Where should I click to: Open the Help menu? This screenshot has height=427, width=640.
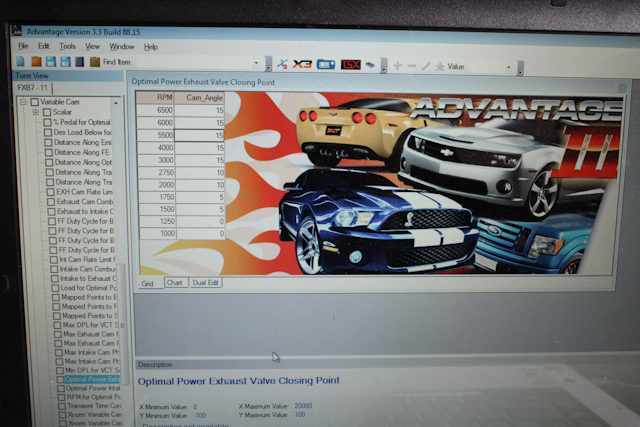pyautogui.click(x=151, y=47)
